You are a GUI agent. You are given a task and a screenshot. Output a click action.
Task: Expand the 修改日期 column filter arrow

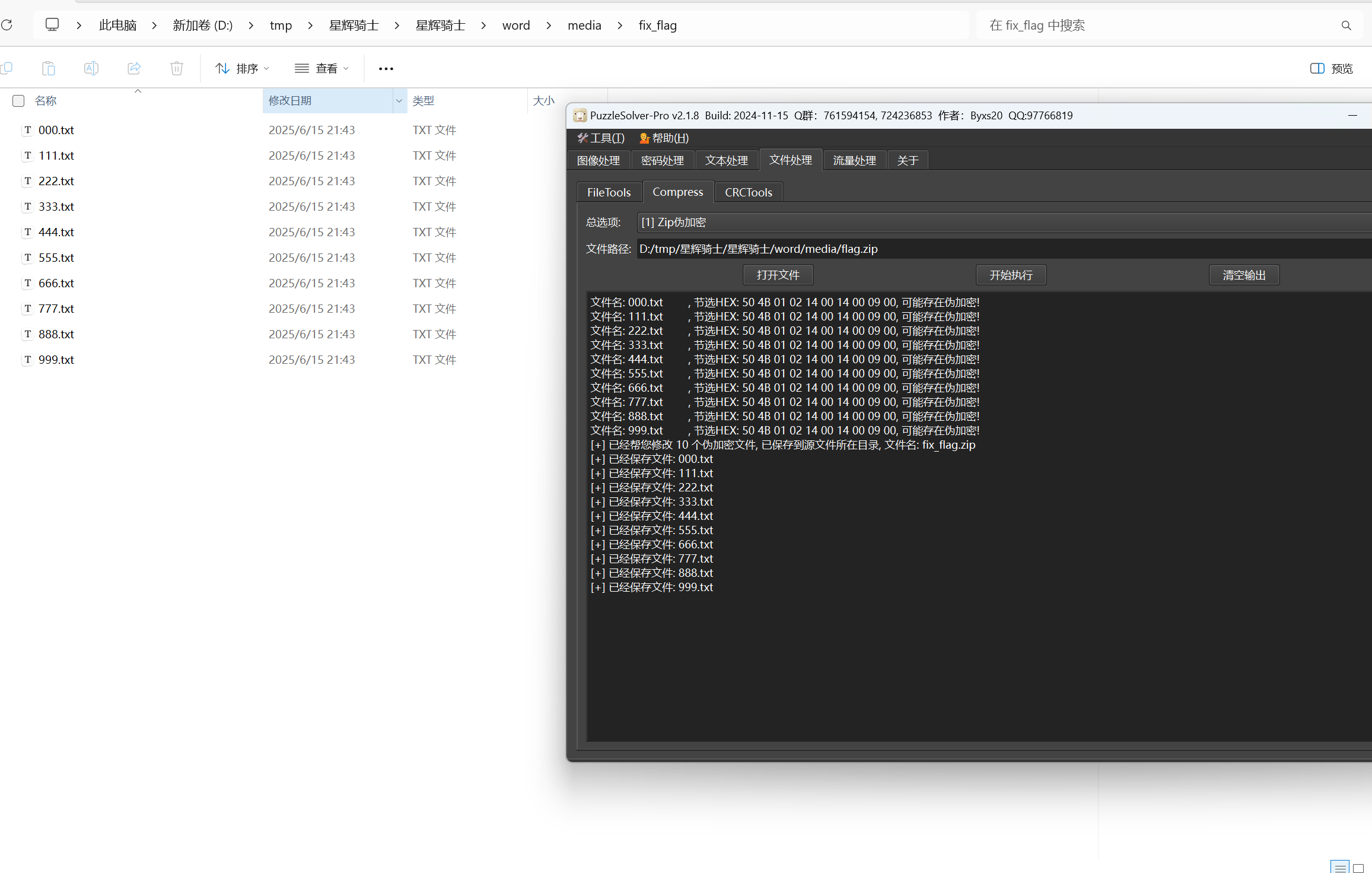pyautogui.click(x=399, y=101)
